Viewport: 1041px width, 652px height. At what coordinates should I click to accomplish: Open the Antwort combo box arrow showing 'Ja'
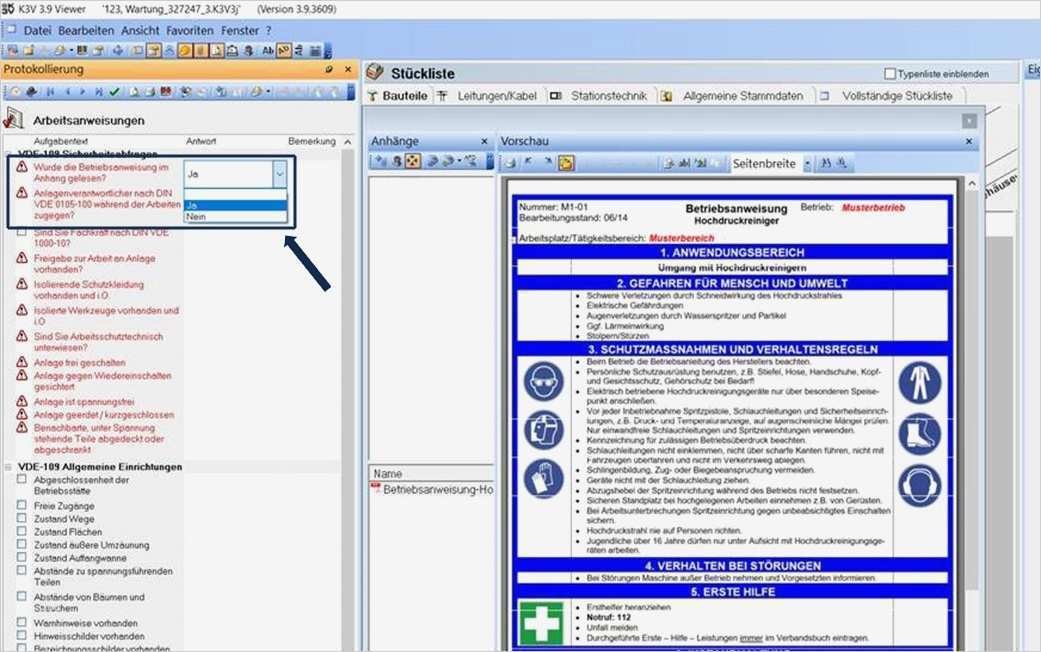[280, 174]
